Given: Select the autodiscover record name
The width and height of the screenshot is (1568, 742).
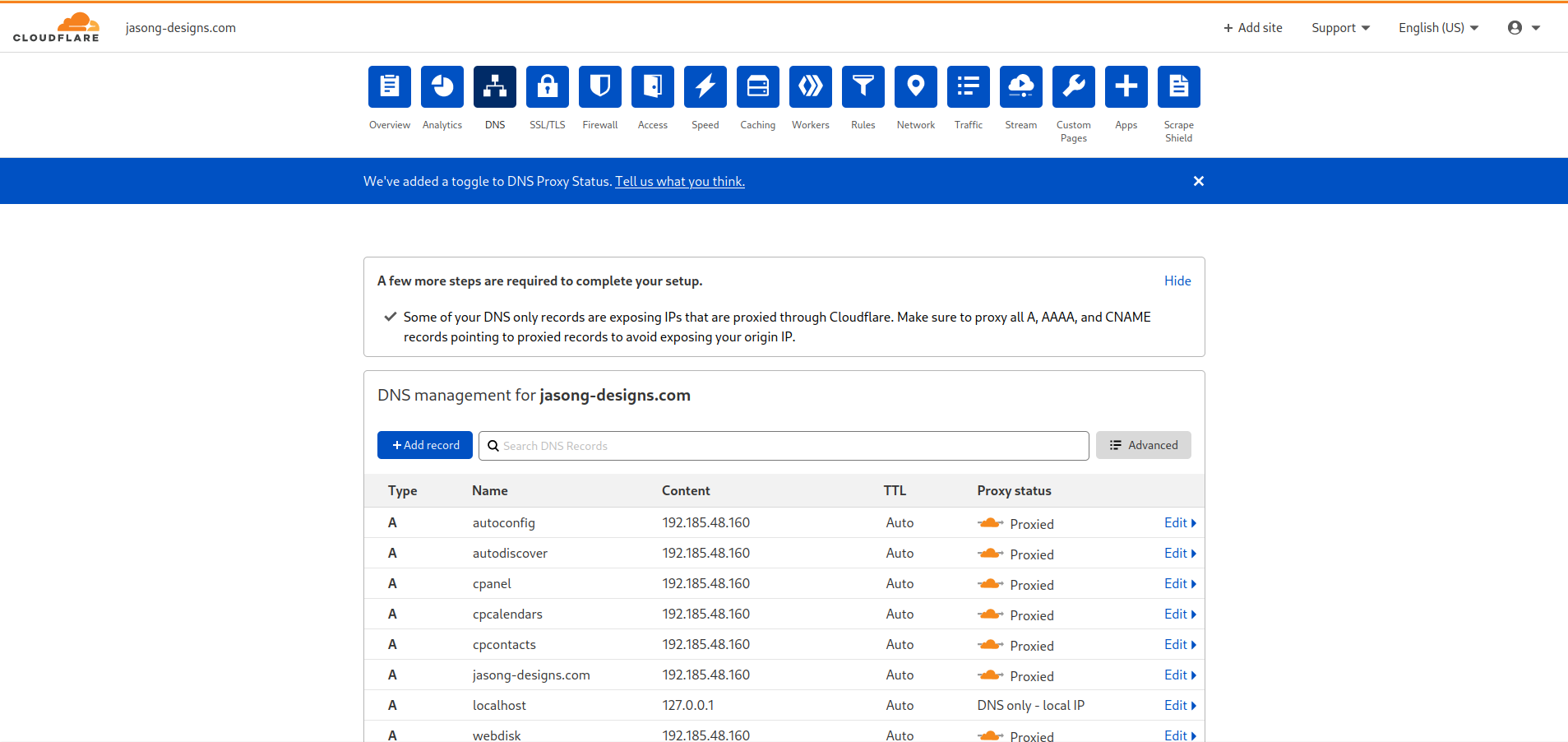Looking at the screenshot, I should 510,554.
